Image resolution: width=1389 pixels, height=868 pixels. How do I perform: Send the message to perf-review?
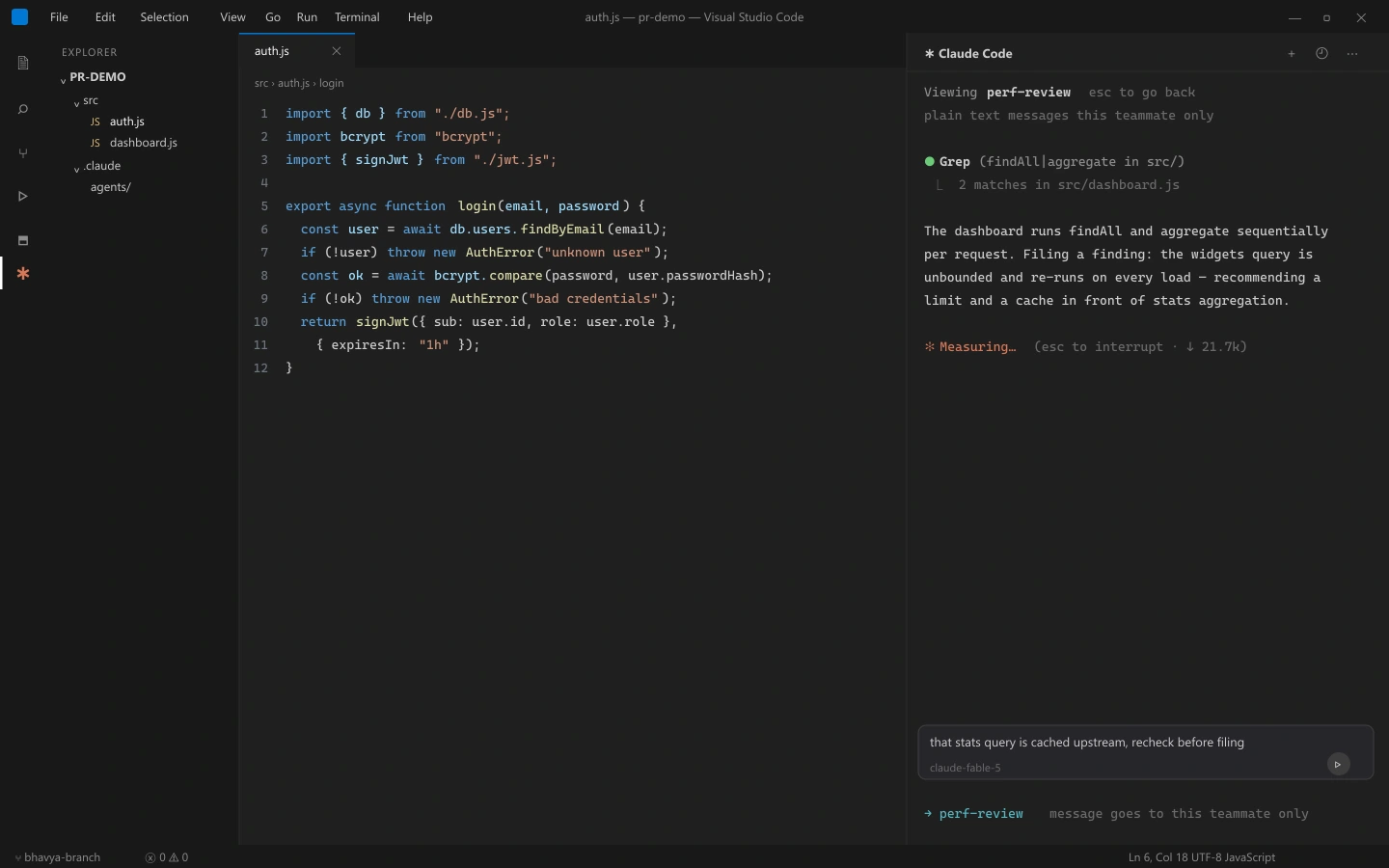(x=1338, y=764)
